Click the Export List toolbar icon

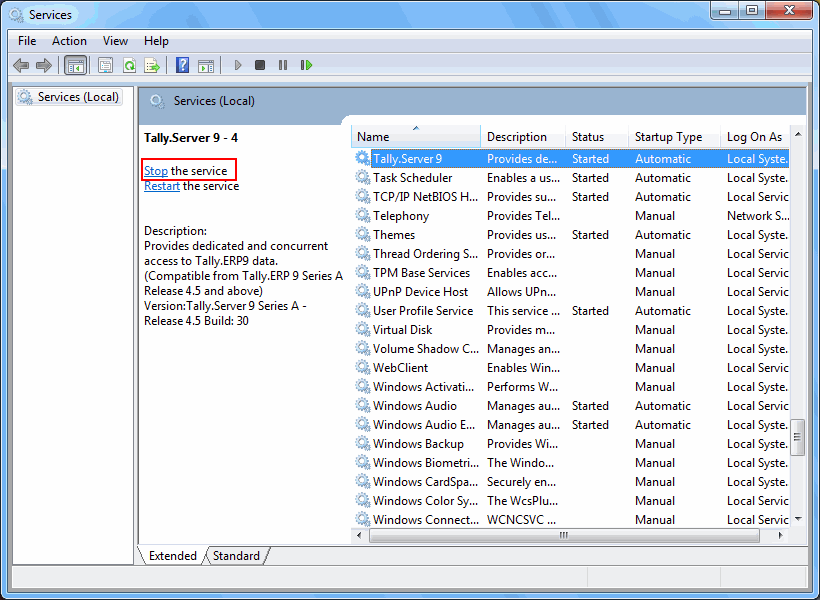click(x=152, y=65)
